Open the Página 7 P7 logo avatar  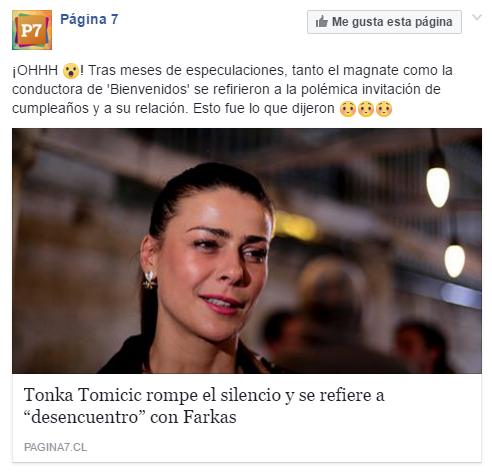(x=32, y=30)
